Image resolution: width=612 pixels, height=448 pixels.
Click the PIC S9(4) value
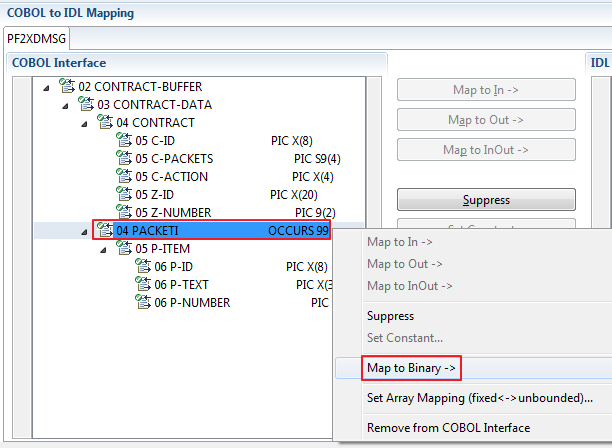317,158
